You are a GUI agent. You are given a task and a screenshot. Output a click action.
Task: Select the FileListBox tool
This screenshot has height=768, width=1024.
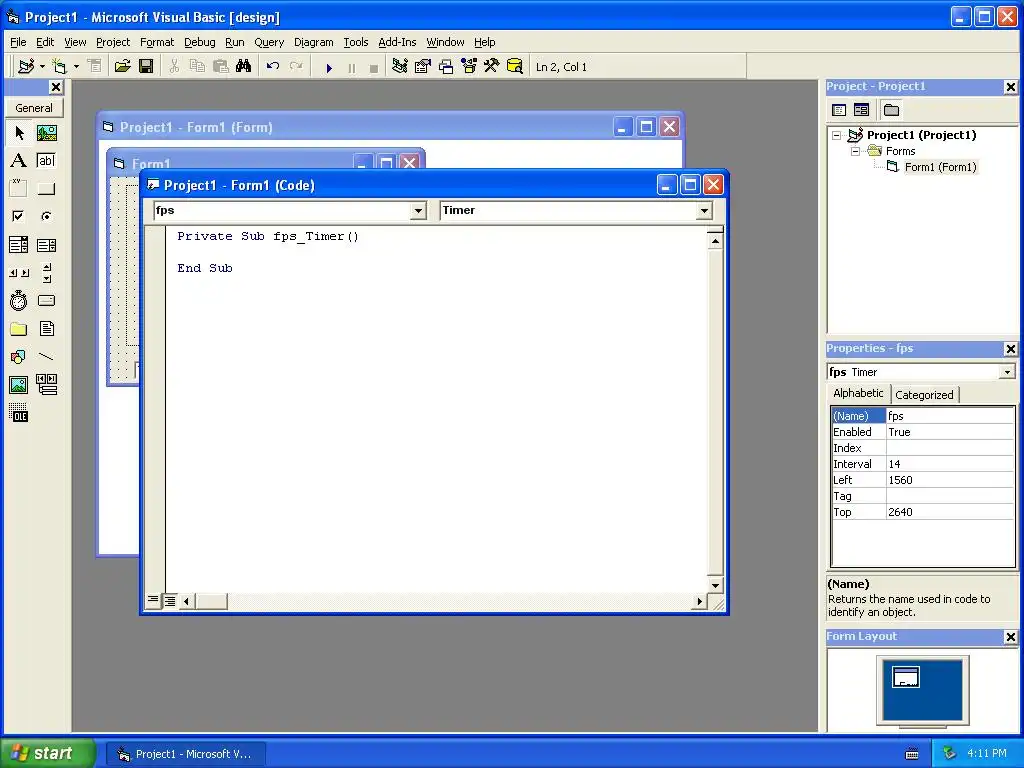[x=46, y=329]
